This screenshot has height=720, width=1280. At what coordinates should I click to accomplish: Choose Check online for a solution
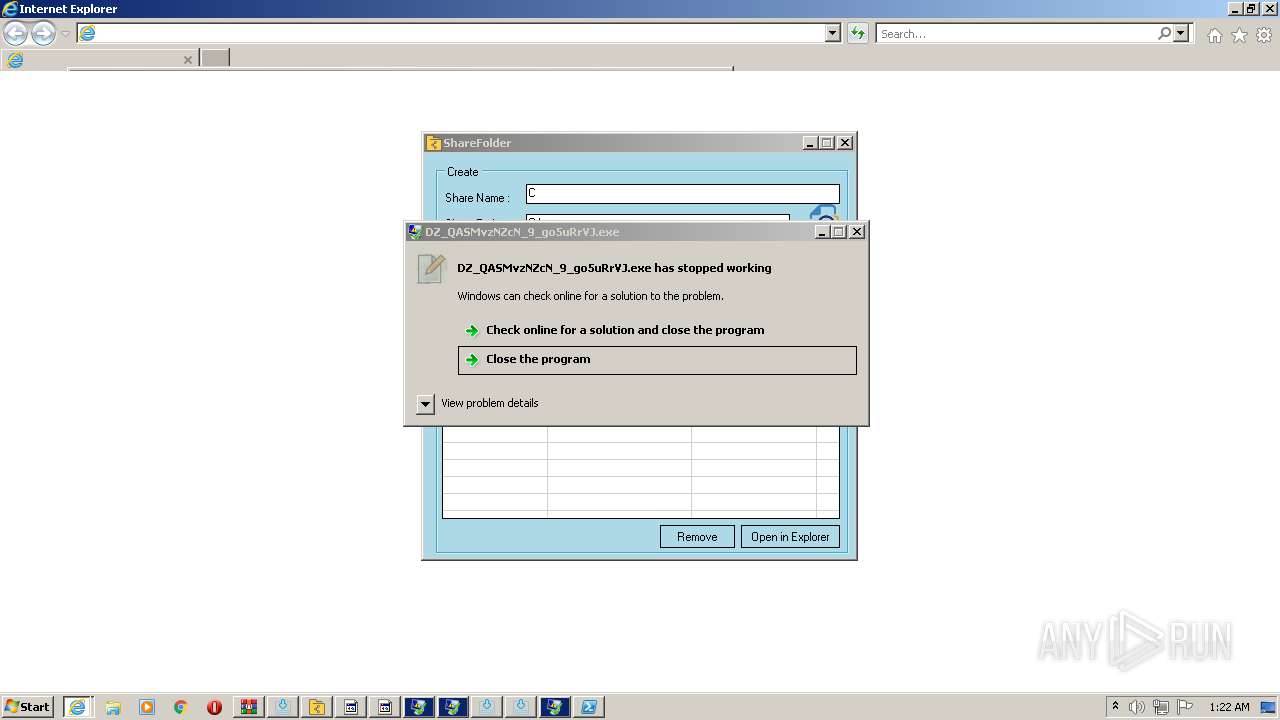625,330
